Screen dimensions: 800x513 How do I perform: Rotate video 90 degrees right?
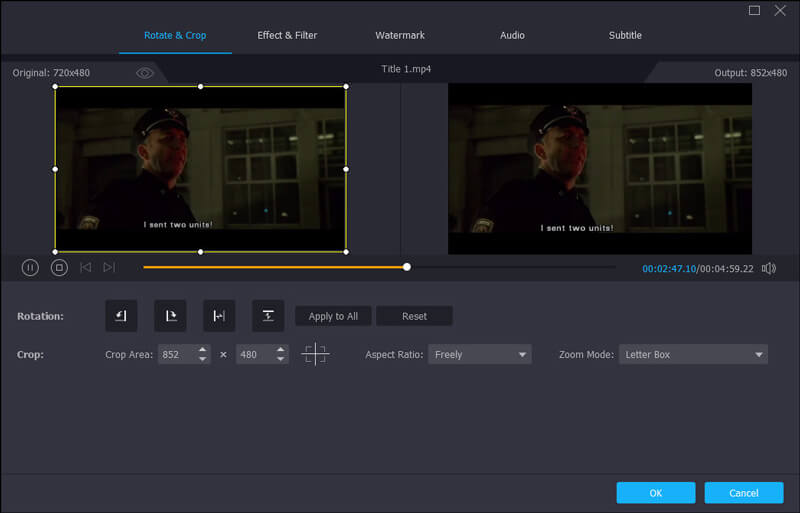click(x=170, y=316)
